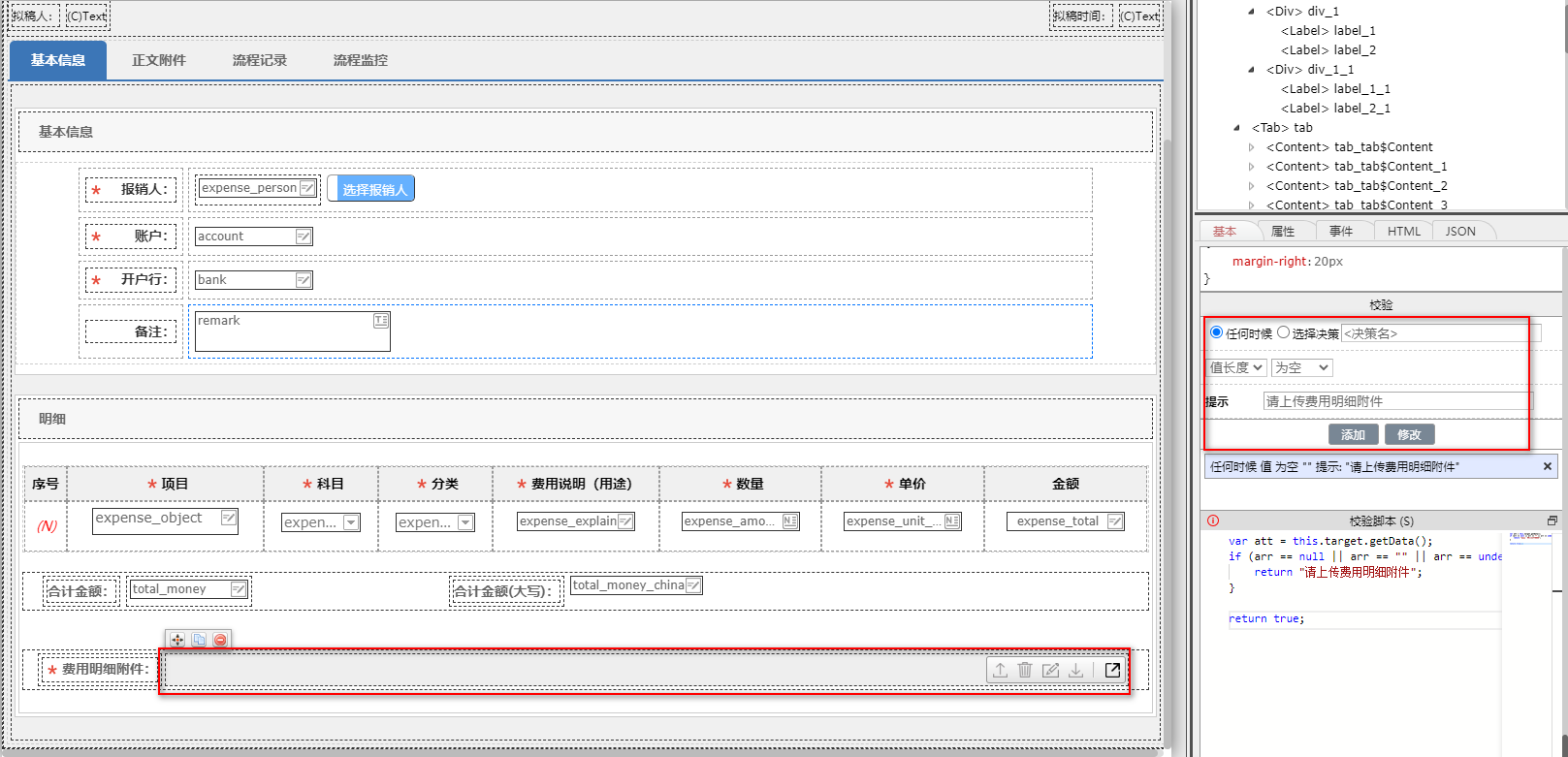The width and height of the screenshot is (1568, 757).
Task: Click the 'return true;' line in script
Action: tap(1266, 618)
